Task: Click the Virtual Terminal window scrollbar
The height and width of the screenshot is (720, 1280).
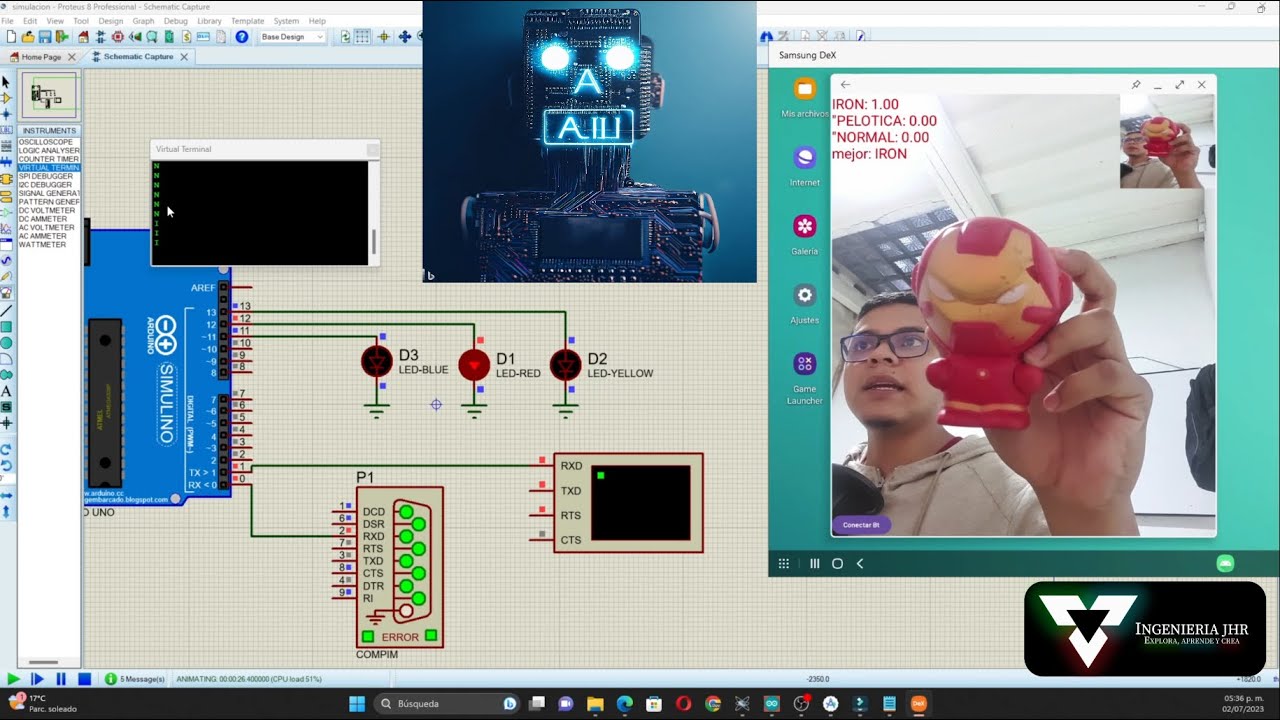Action: tap(375, 241)
